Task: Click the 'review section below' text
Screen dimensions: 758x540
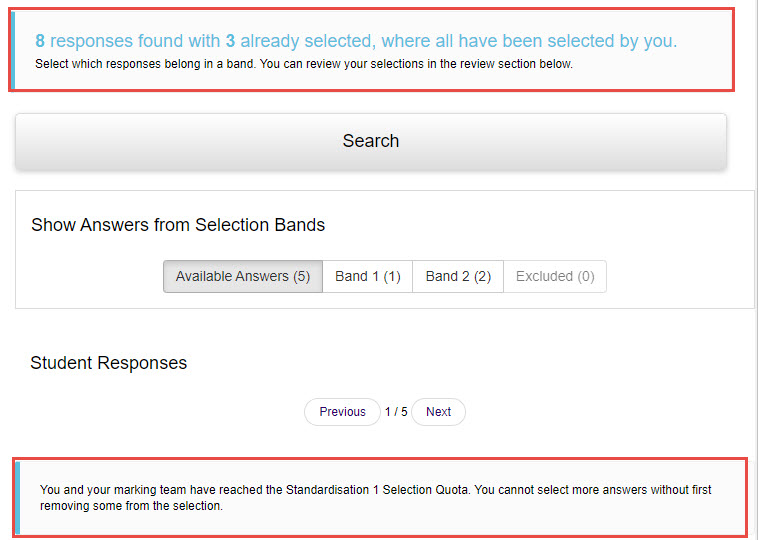Action: point(520,64)
